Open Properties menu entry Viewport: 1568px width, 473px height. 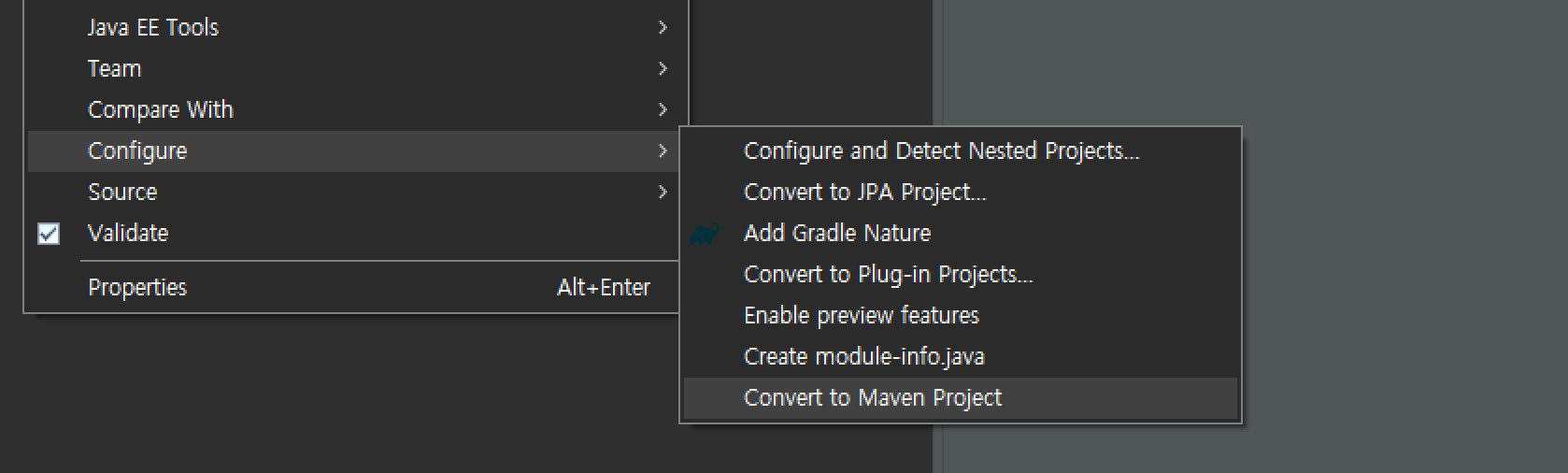point(353,288)
